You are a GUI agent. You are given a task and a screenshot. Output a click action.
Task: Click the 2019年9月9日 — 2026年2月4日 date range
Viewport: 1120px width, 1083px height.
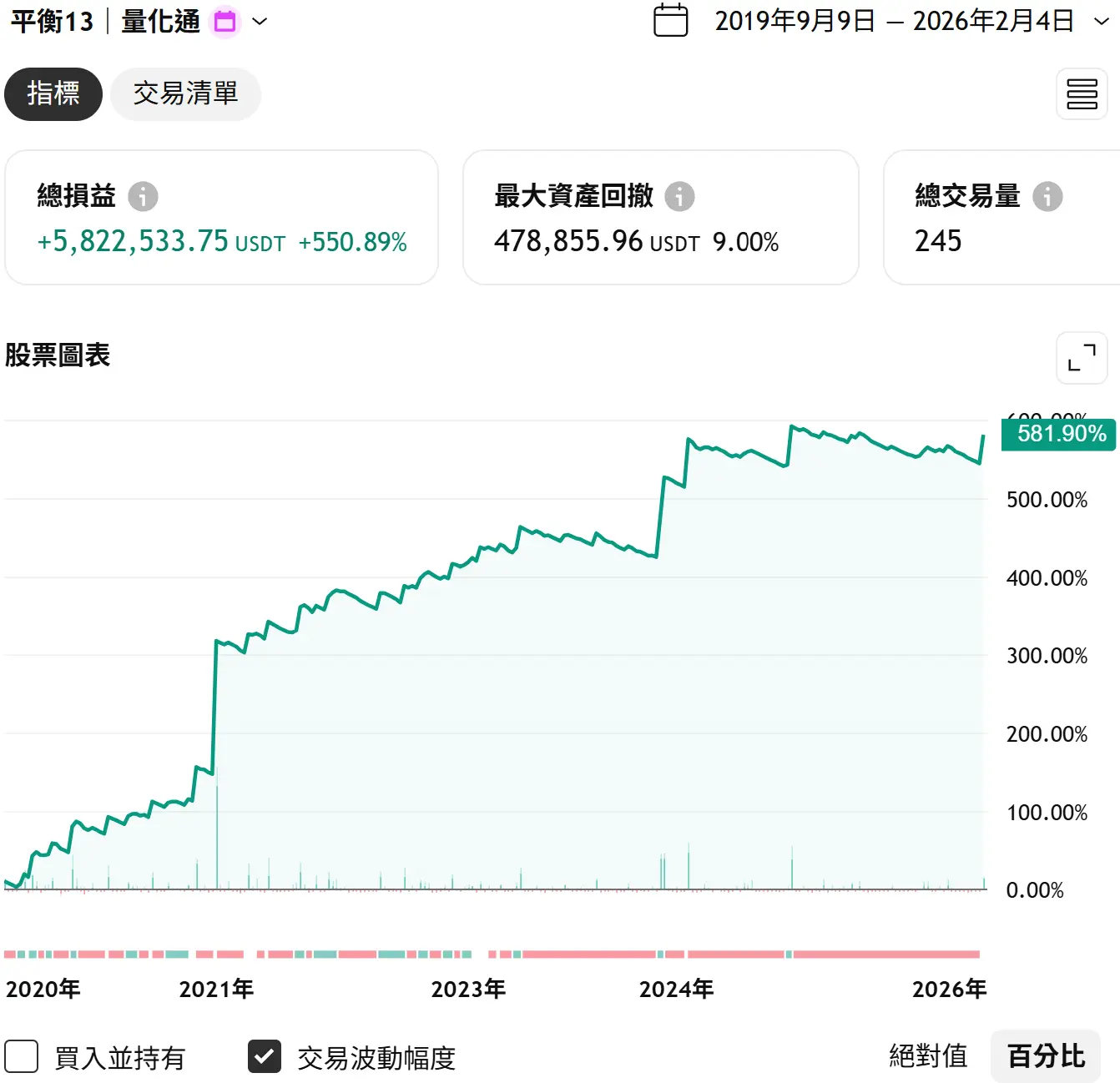pyautogui.click(x=894, y=22)
